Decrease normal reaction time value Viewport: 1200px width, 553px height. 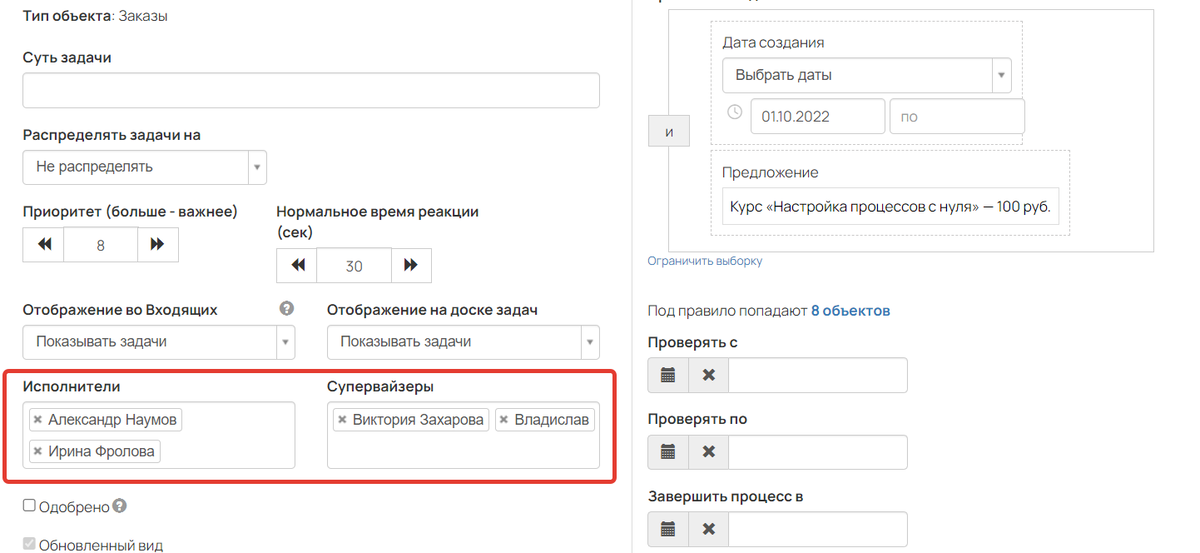pos(297,266)
